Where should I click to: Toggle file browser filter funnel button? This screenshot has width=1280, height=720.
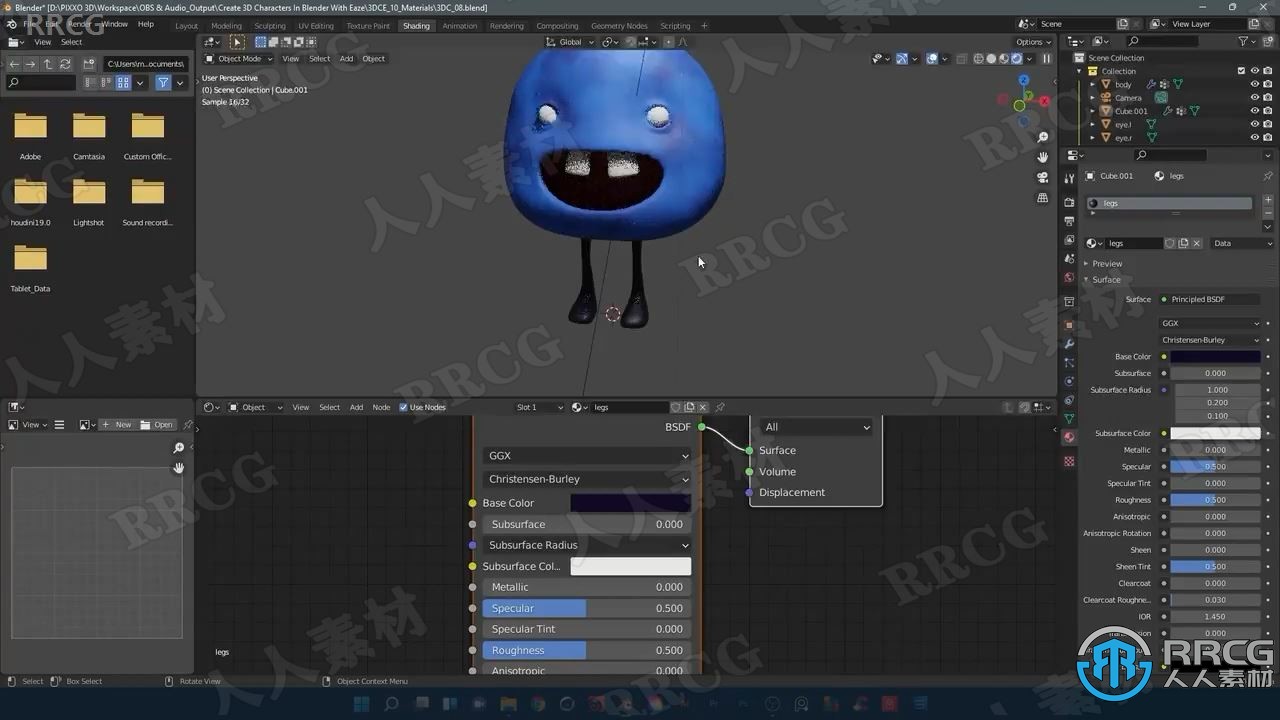(x=162, y=83)
